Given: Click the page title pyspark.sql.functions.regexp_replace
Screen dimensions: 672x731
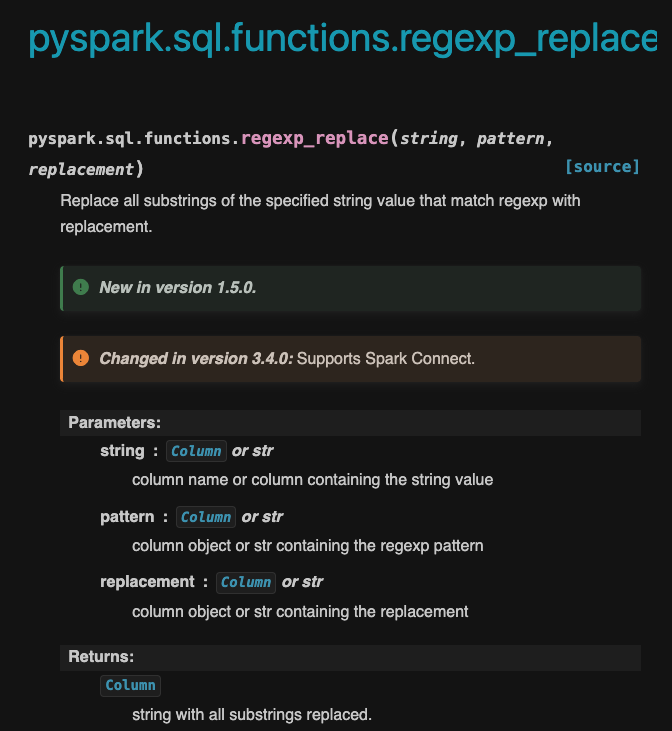Looking at the screenshot, I should (342, 39).
